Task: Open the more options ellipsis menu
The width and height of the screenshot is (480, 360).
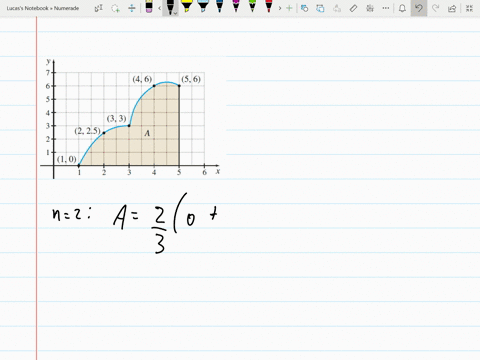Action: point(386,8)
